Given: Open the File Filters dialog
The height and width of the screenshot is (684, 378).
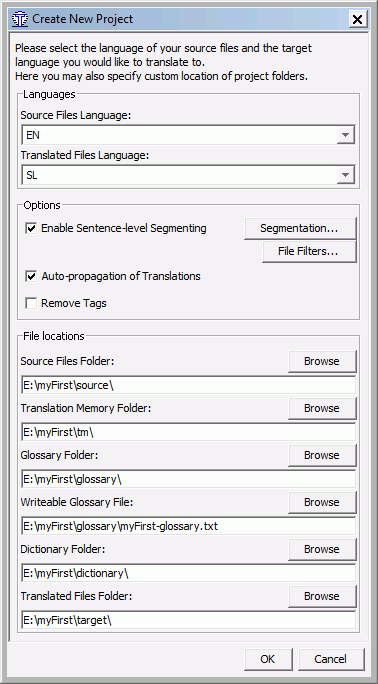Looking at the screenshot, I should click(309, 251).
